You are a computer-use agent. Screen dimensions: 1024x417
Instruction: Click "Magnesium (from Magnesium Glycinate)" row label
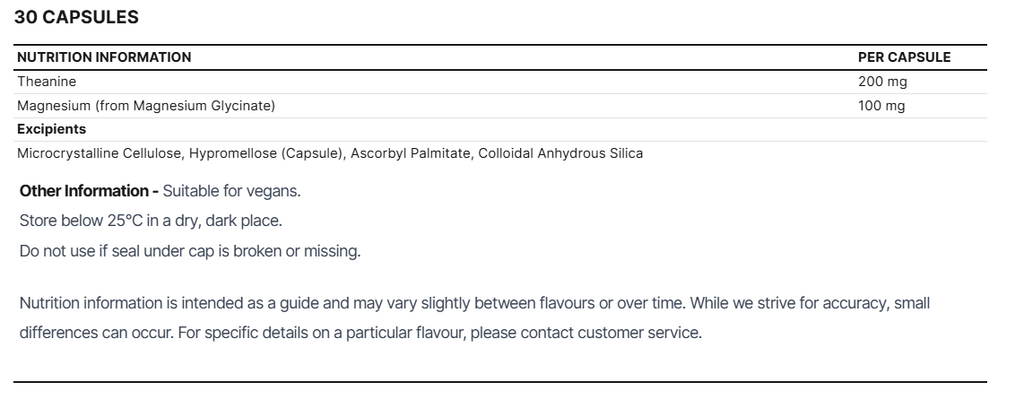click(x=146, y=105)
